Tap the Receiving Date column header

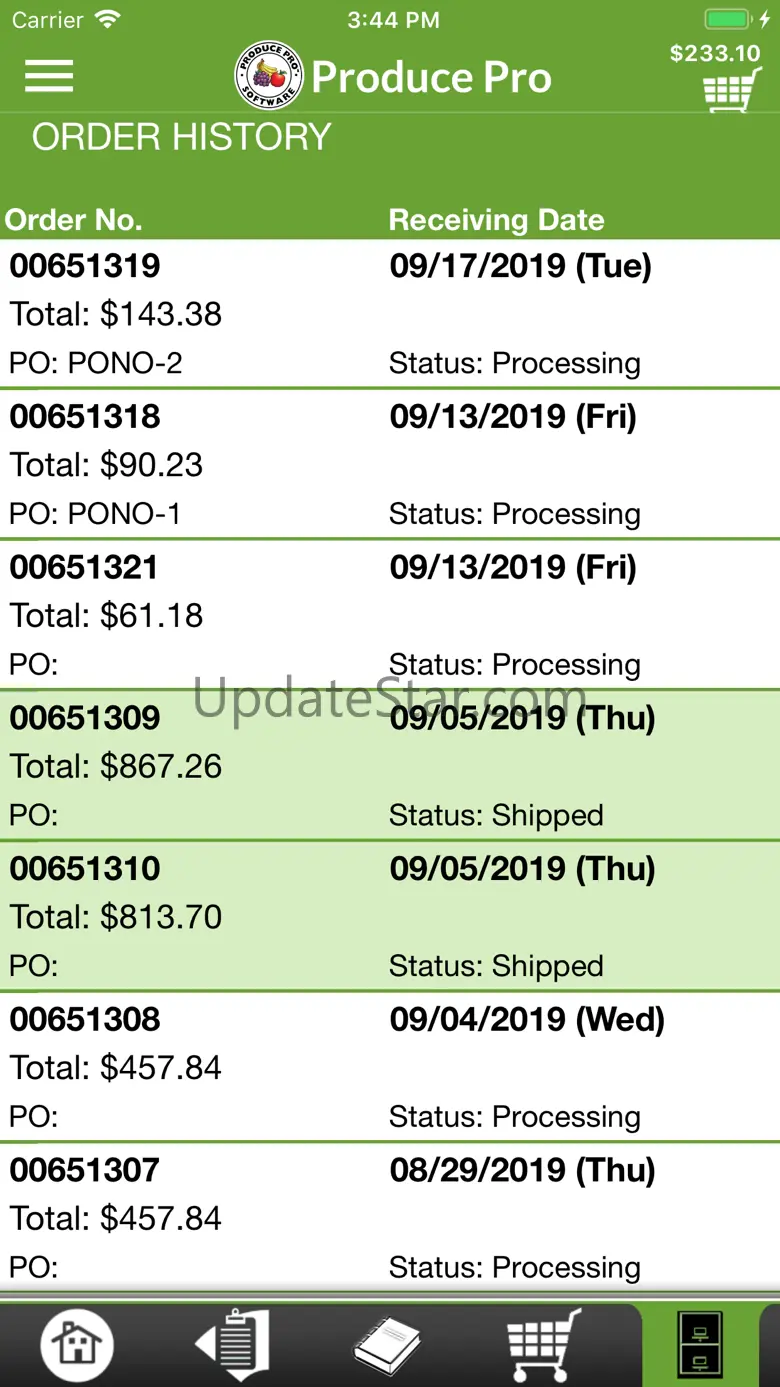[496, 220]
